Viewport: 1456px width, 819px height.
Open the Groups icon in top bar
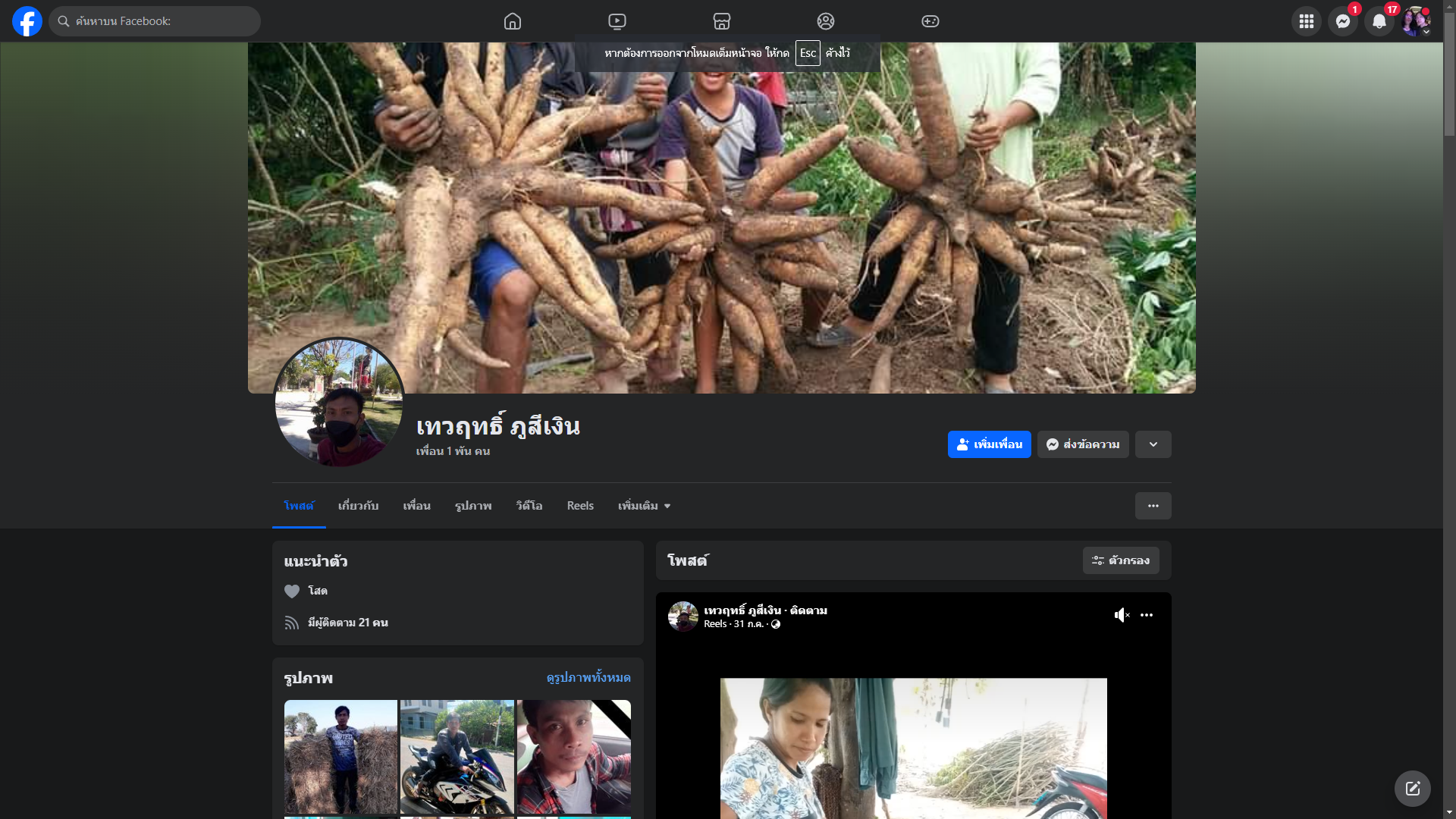[x=826, y=21]
